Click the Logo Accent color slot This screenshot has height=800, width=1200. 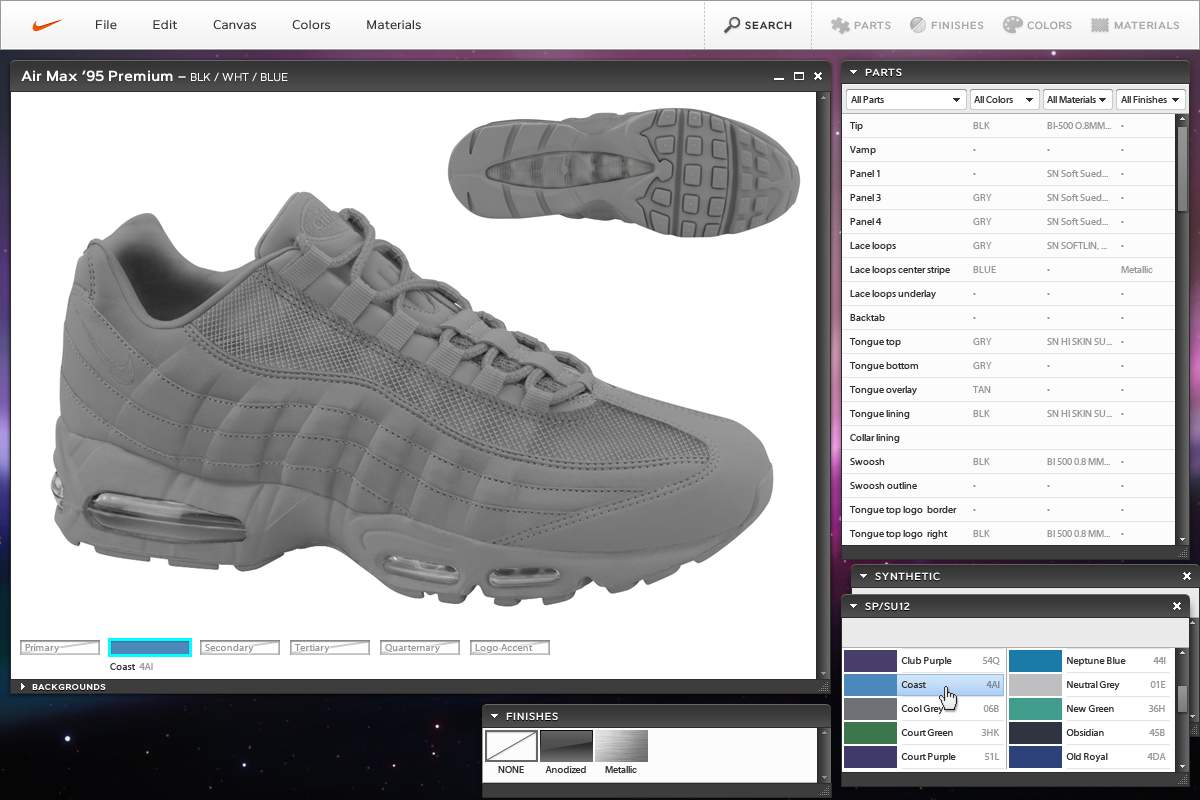coord(509,648)
